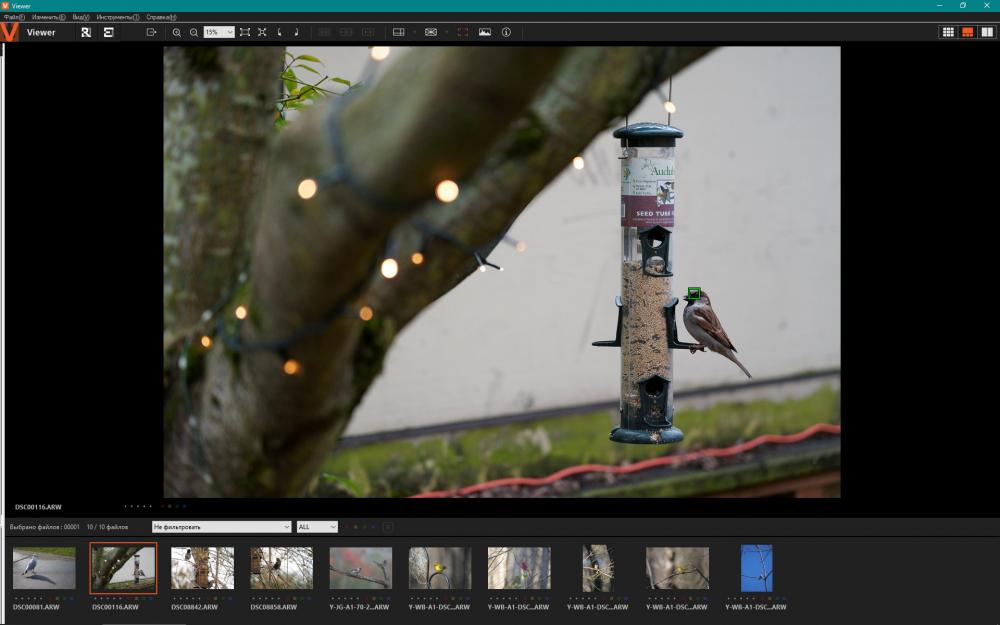This screenshot has height=625, width=1000.
Task: Click the green focus point box on the sparrow
Action: pyautogui.click(x=694, y=293)
